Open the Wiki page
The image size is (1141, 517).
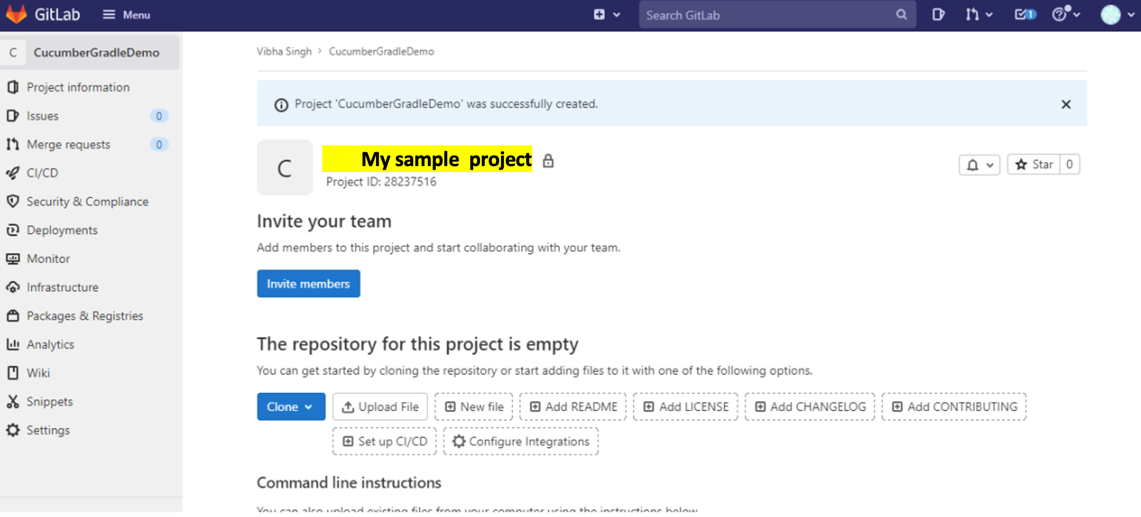pyautogui.click(x=39, y=373)
